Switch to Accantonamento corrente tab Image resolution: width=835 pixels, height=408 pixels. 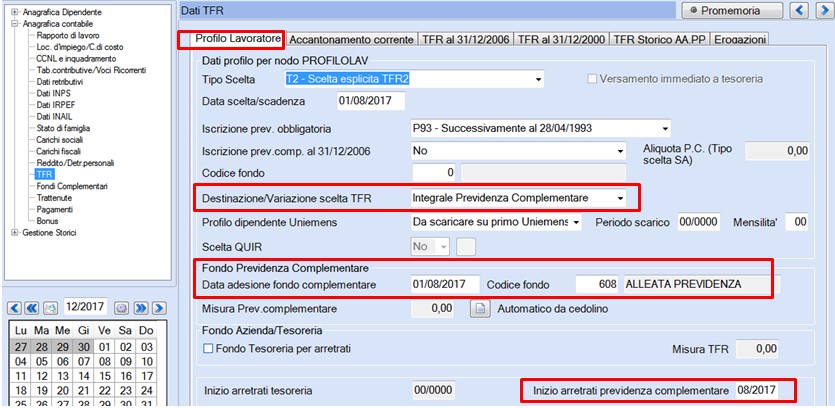coord(352,40)
